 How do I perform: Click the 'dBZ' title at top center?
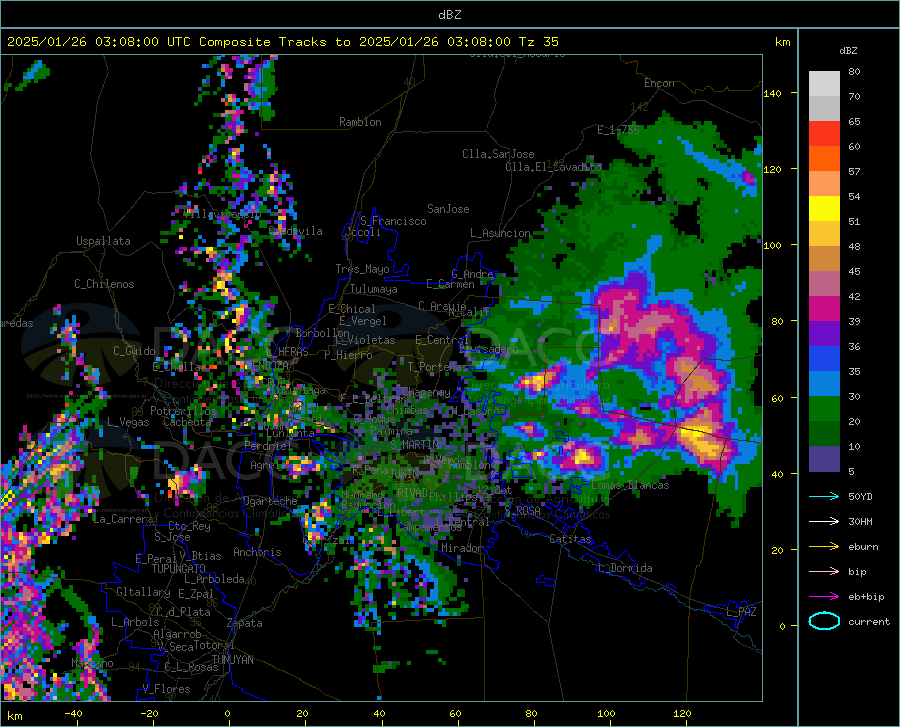point(449,15)
